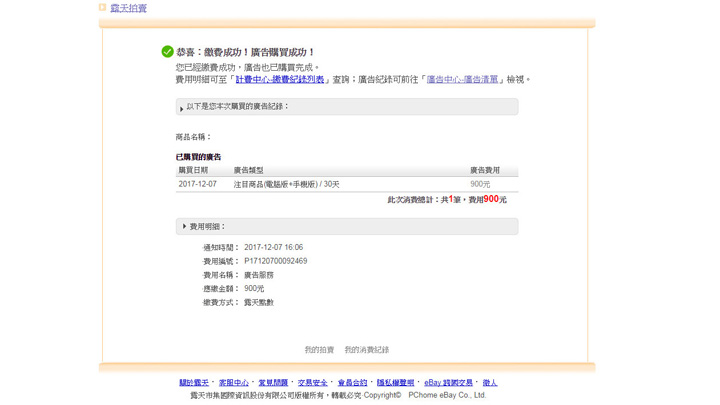Click the 廣告類型 column header

click(249, 171)
